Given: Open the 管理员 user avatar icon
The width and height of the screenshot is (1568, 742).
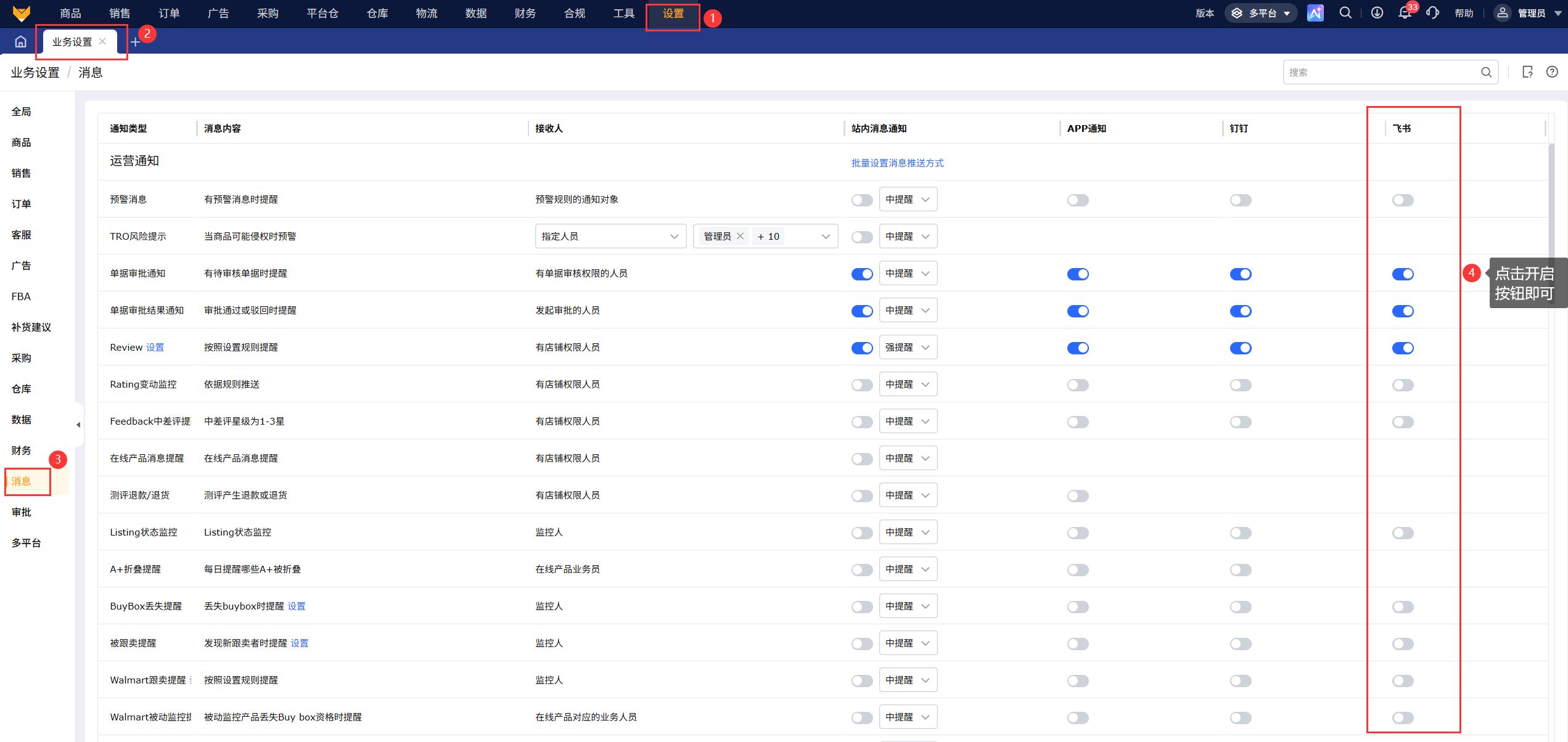Looking at the screenshot, I should 1503,13.
